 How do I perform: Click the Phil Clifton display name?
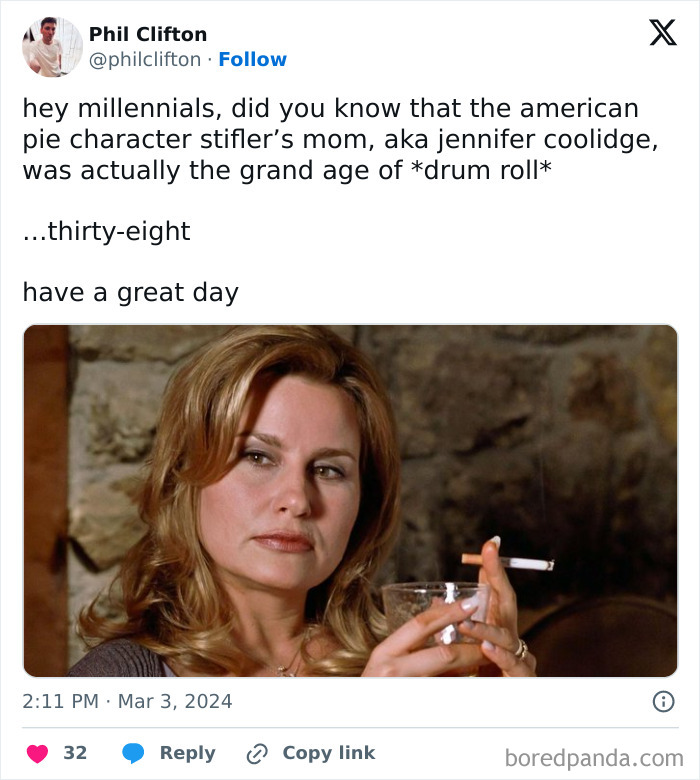tap(148, 34)
